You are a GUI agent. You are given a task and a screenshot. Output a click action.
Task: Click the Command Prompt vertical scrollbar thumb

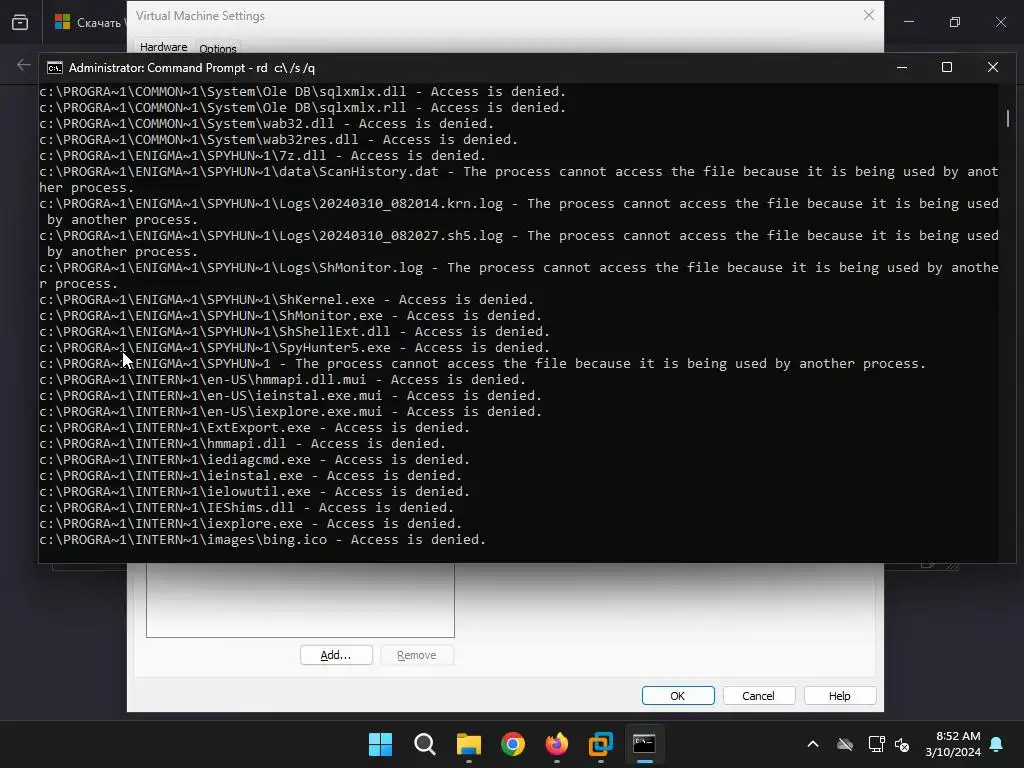tap(1008, 118)
